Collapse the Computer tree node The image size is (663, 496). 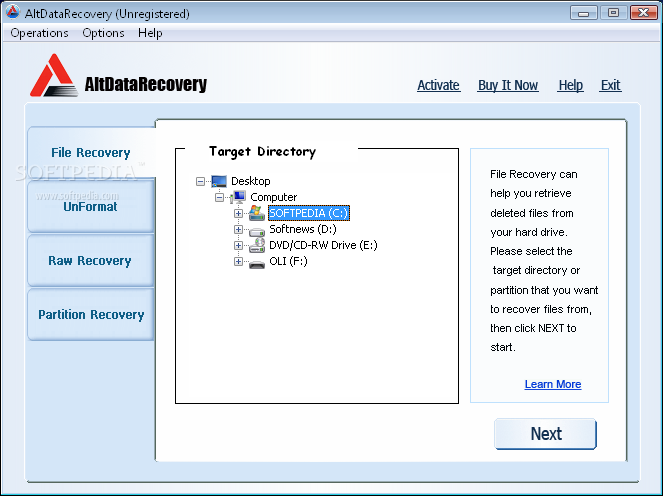[x=219, y=197]
